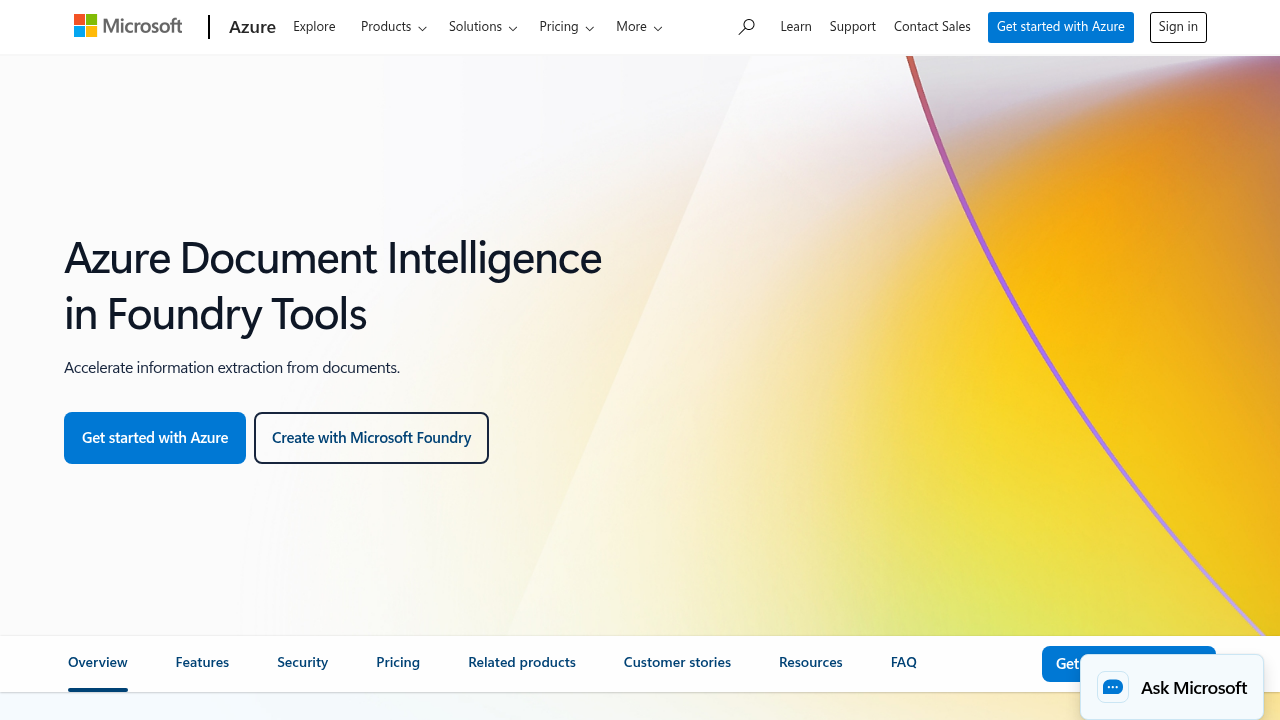
Task: Open the FAQ tab
Action: 903,662
